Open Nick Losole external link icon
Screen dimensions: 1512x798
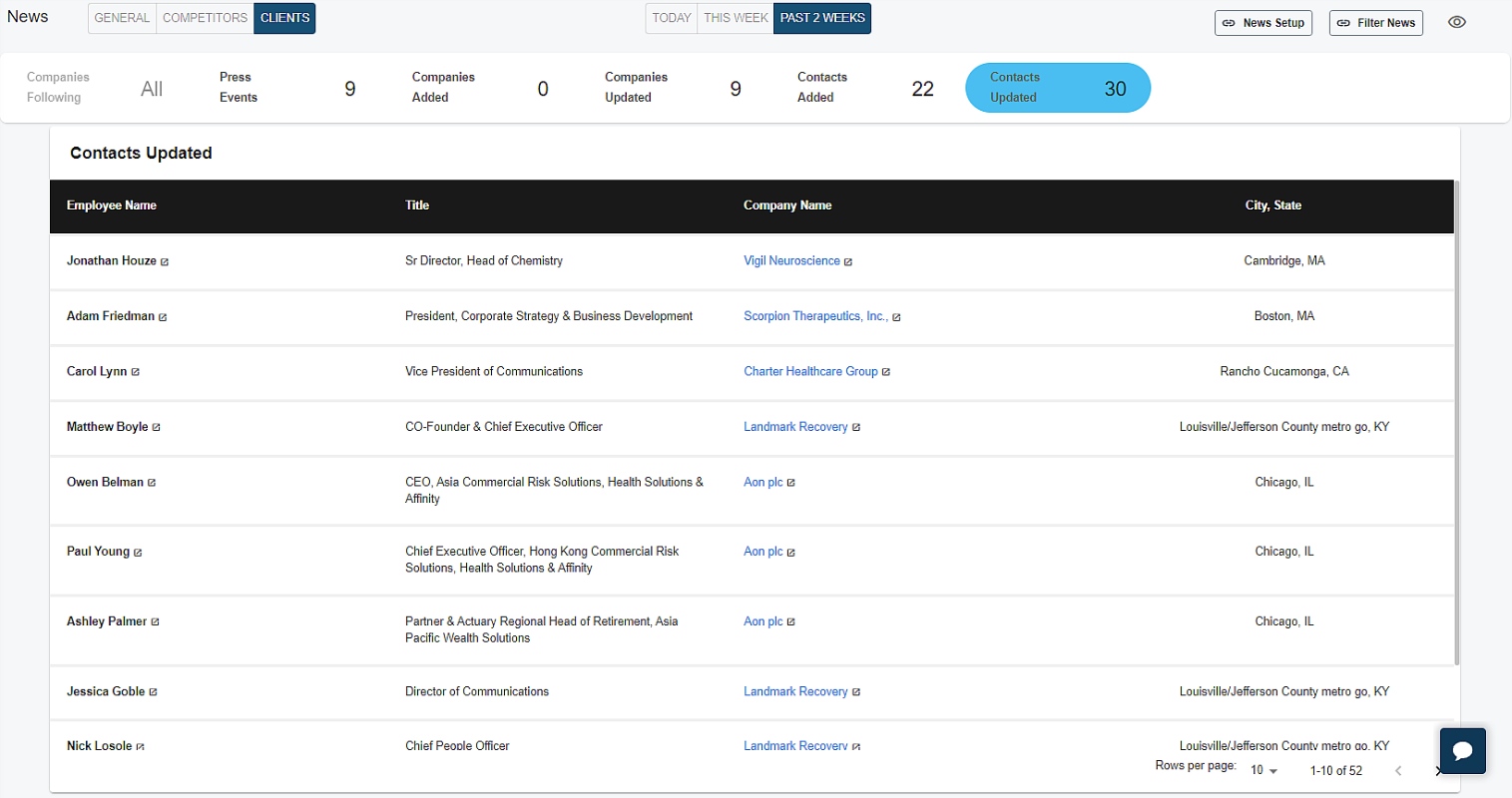tap(140, 747)
